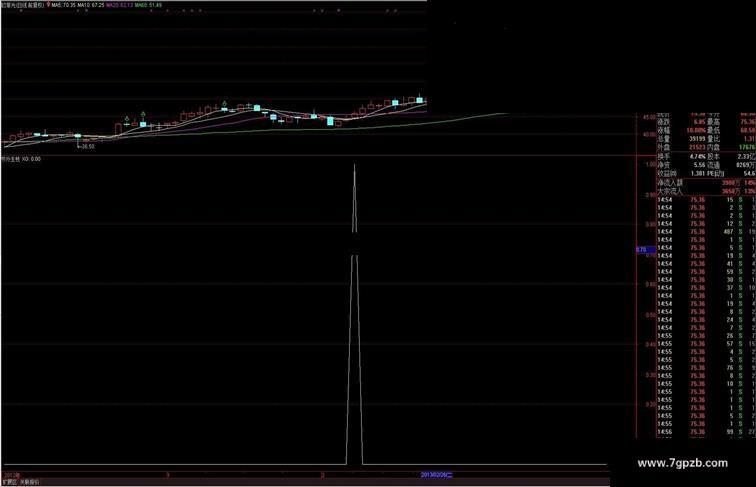Click the 2012年 timeline label

[12, 475]
